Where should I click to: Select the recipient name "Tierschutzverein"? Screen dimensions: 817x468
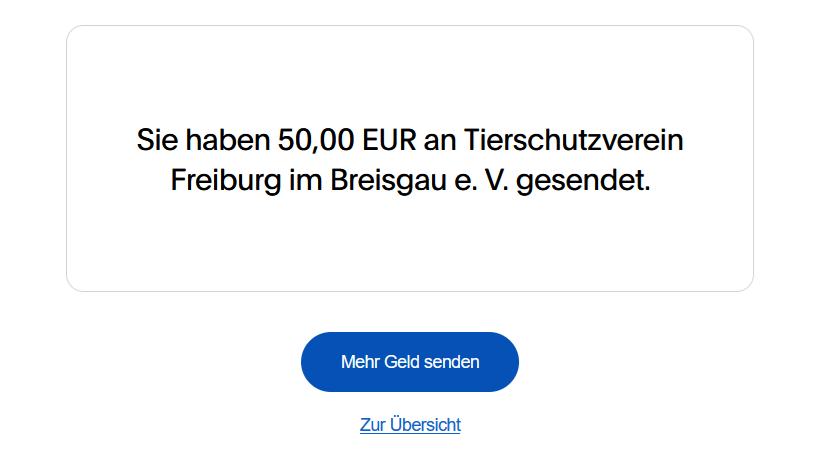pos(574,140)
